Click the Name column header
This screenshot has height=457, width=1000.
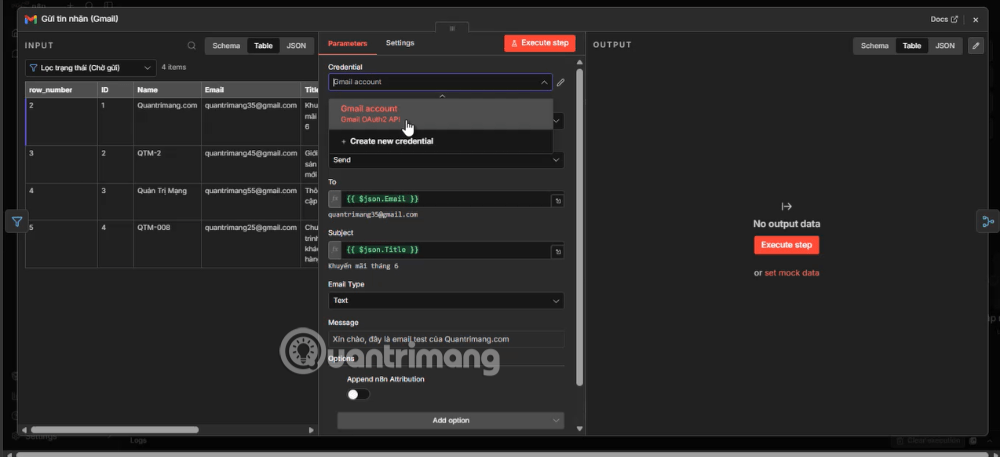[167, 90]
